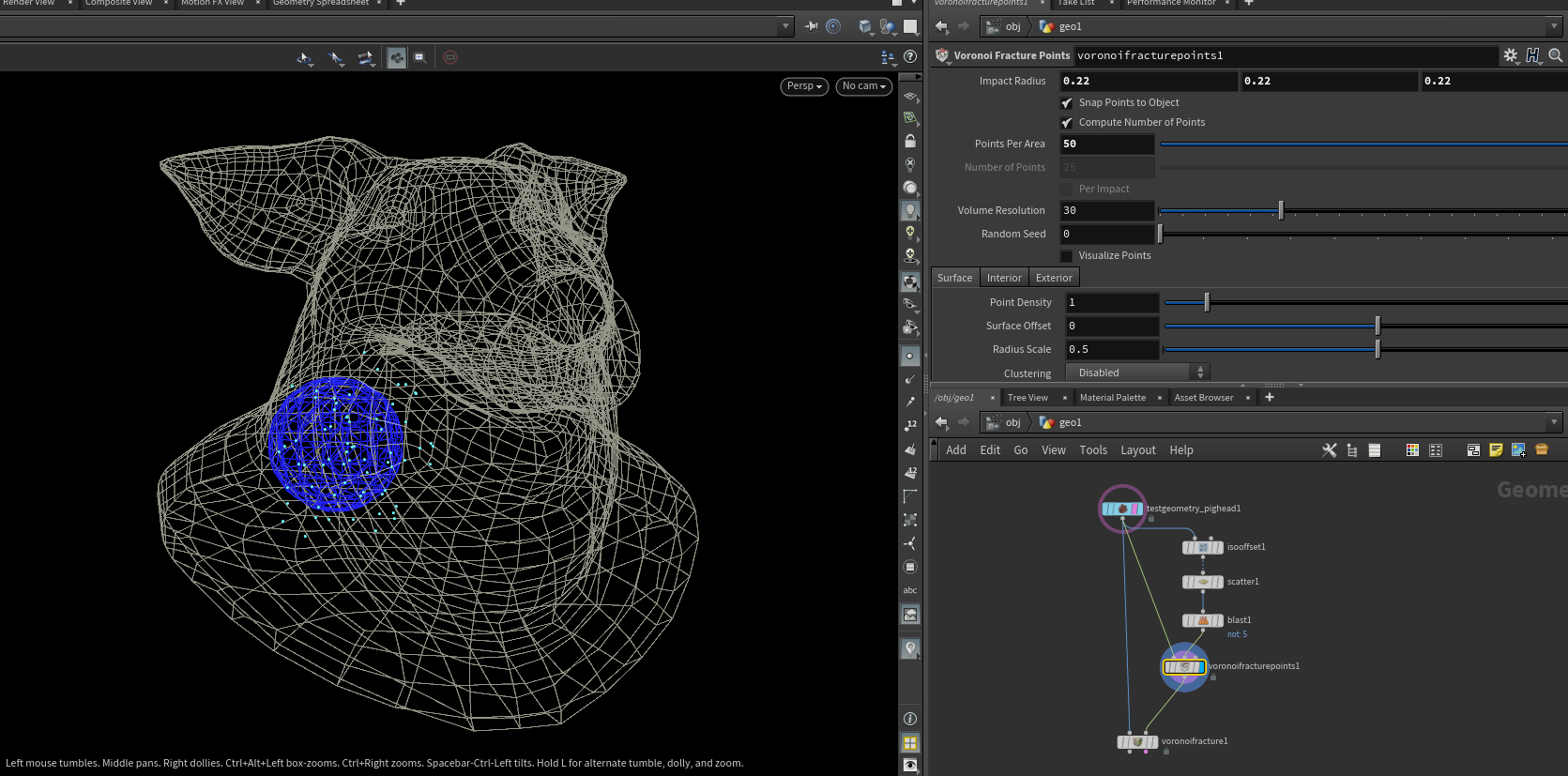1568x776 pixels.
Task: Click the viewport help question mark icon
Action: pyautogui.click(x=909, y=57)
